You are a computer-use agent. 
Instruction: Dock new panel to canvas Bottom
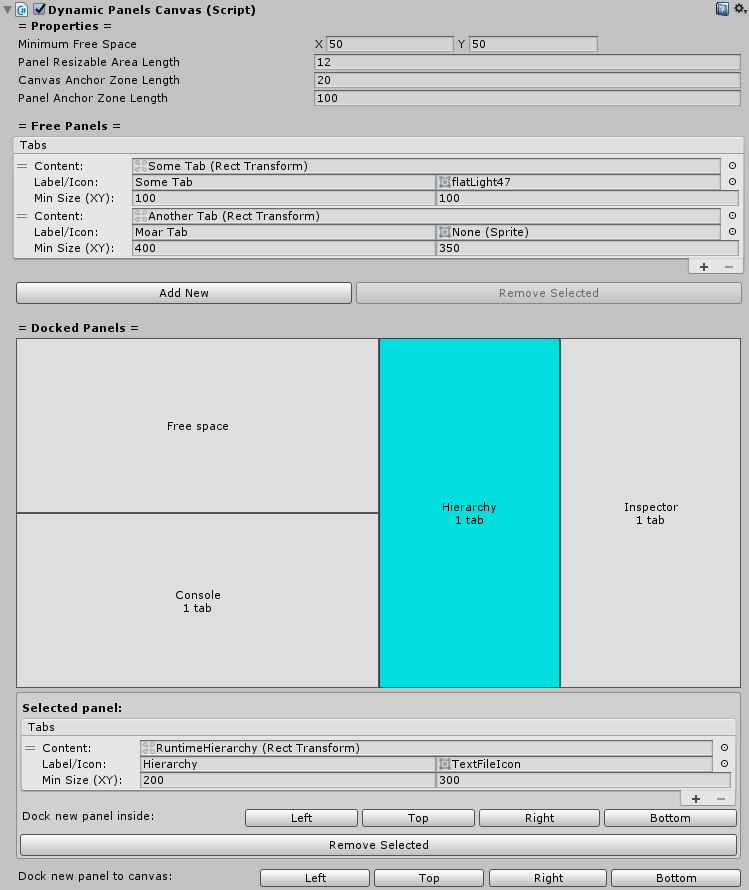pos(676,878)
